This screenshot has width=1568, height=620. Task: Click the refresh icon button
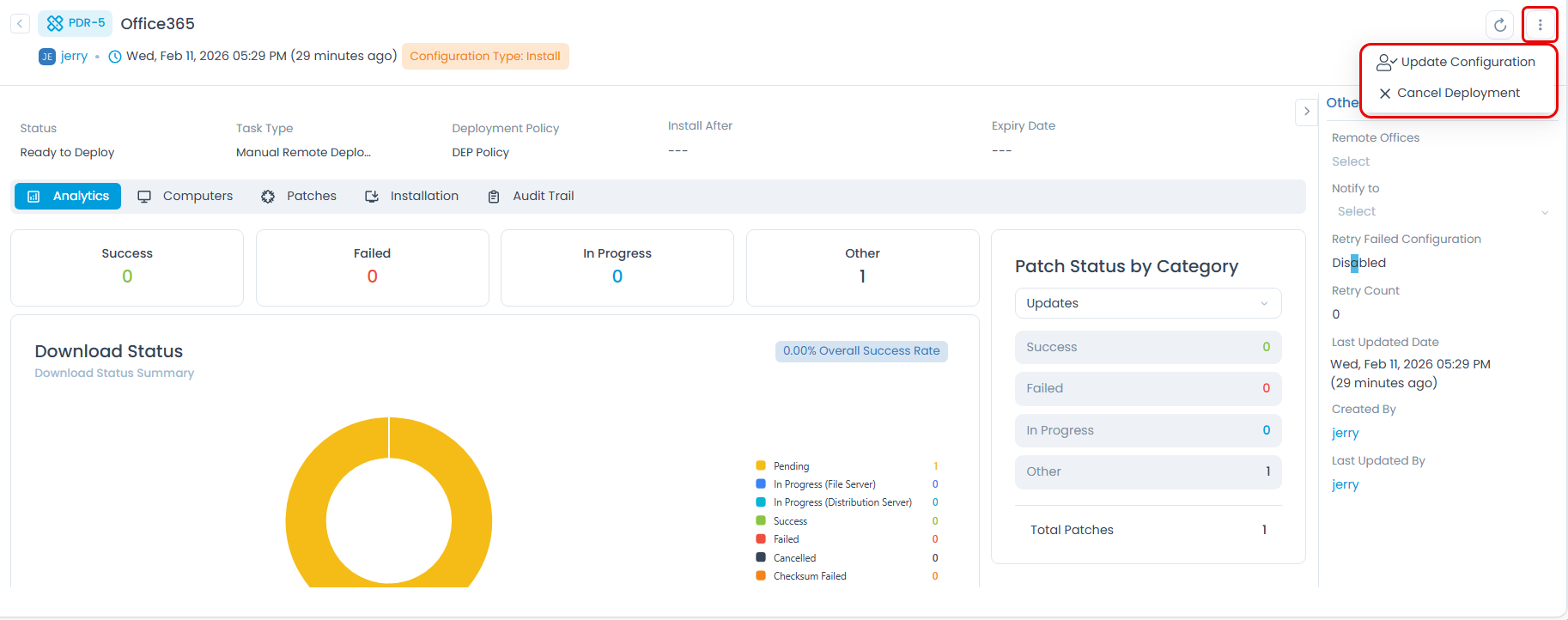coord(1499,25)
